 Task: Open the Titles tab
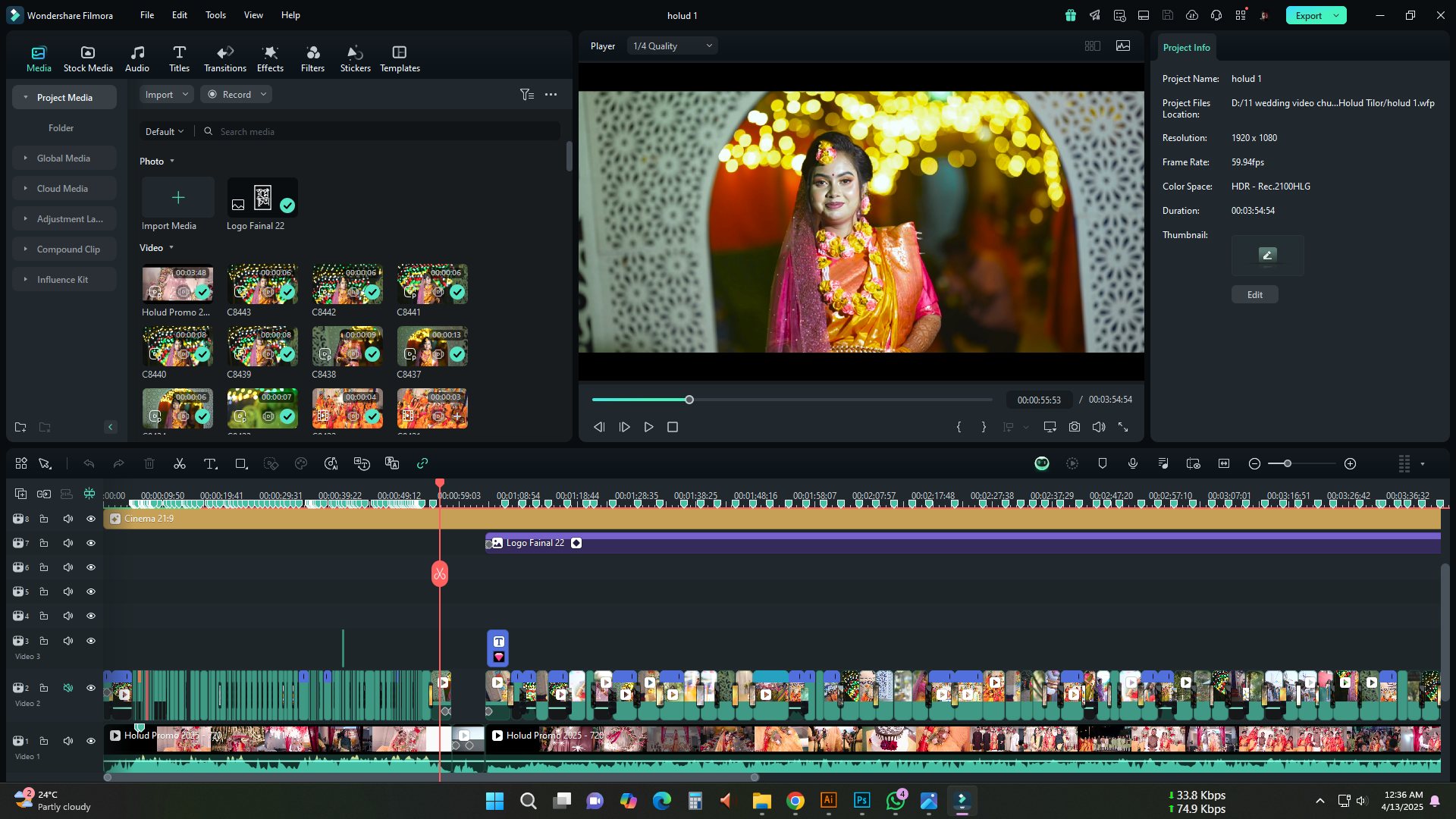click(179, 58)
